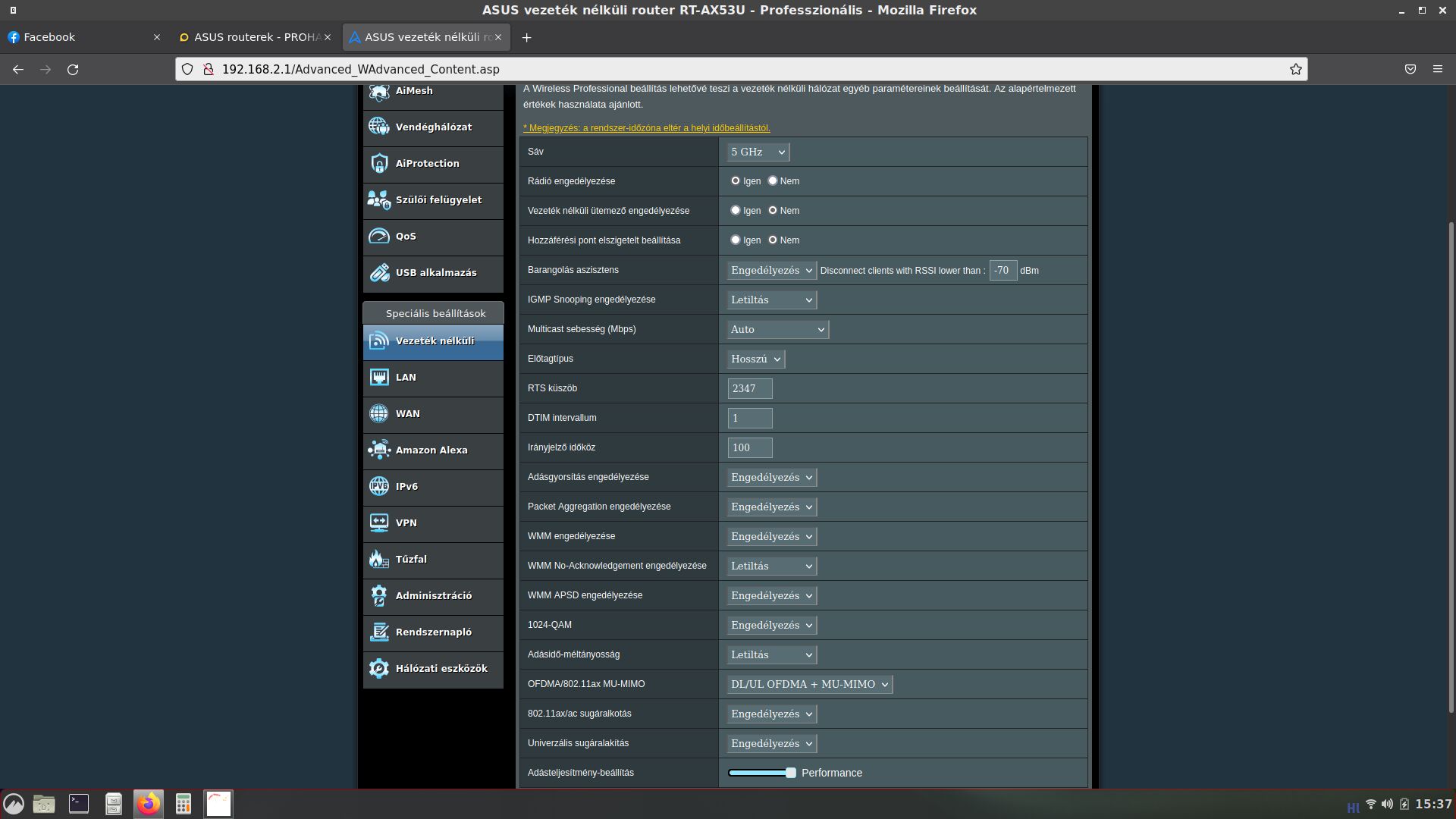
Task: Open the Adásgyorsítás engedélyezése dropdown
Action: click(771, 477)
